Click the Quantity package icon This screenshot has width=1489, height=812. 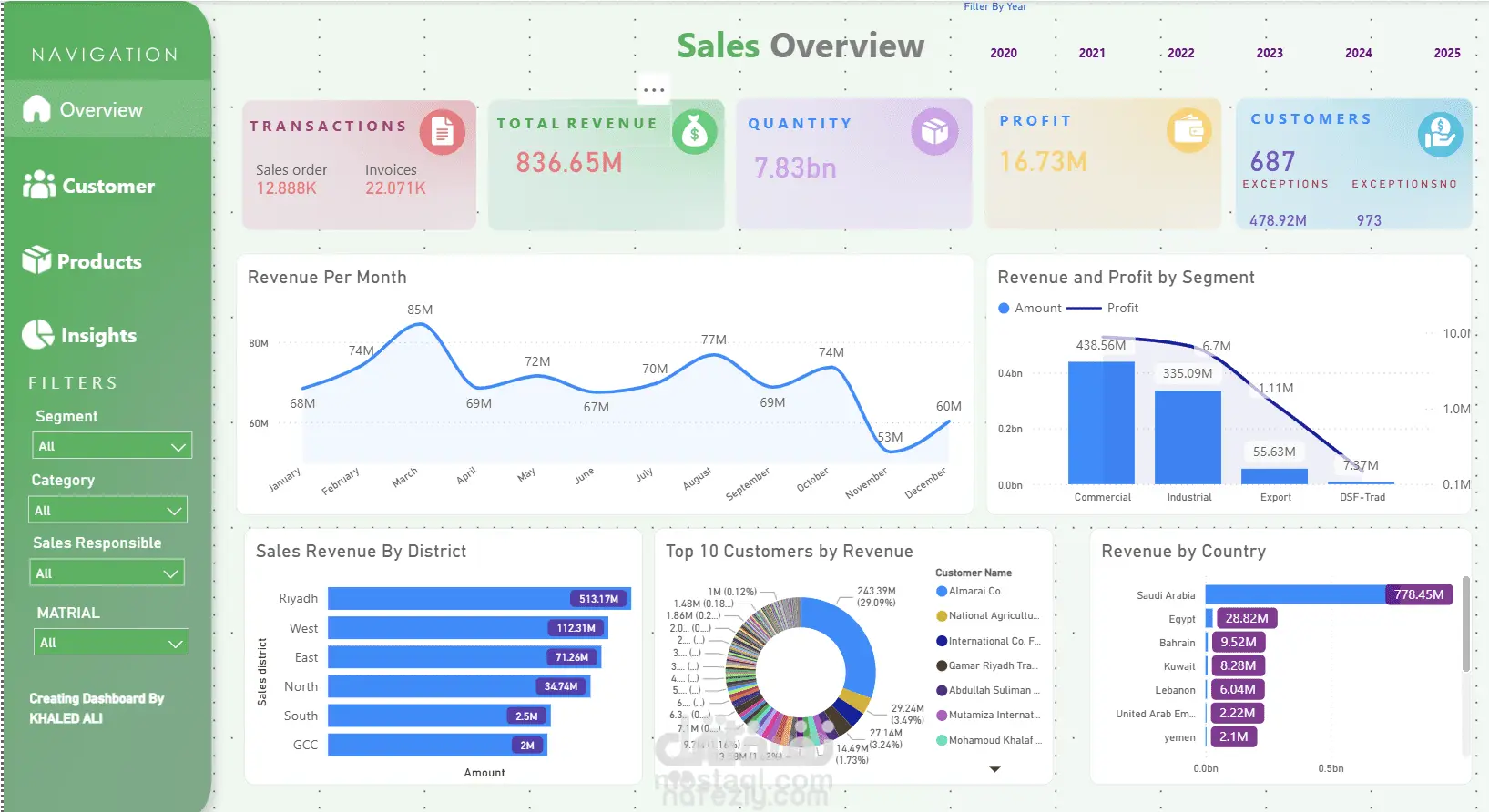coord(934,131)
